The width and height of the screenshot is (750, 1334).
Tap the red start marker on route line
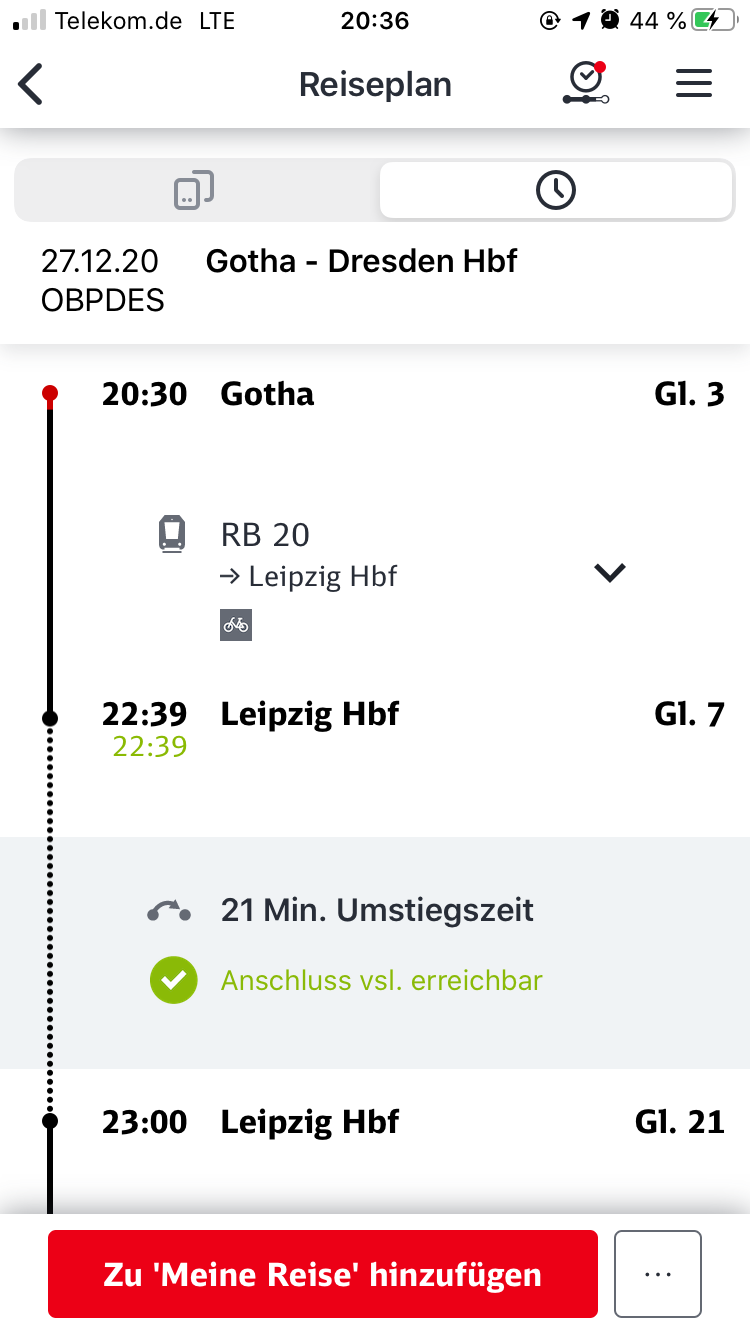(50, 394)
